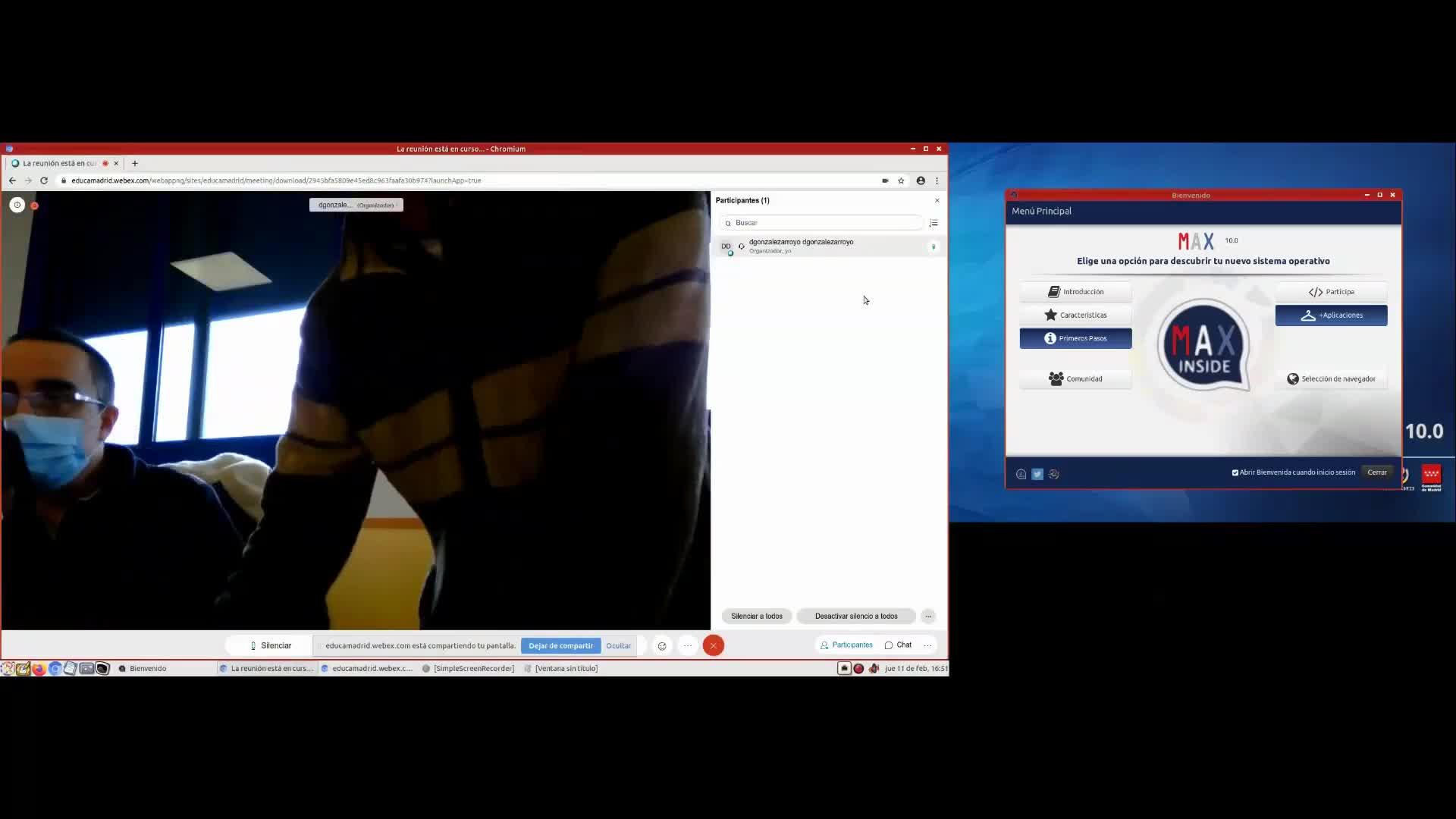Open the reactions emoji button
The height and width of the screenshot is (819, 1456).
pyautogui.click(x=662, y=645)
